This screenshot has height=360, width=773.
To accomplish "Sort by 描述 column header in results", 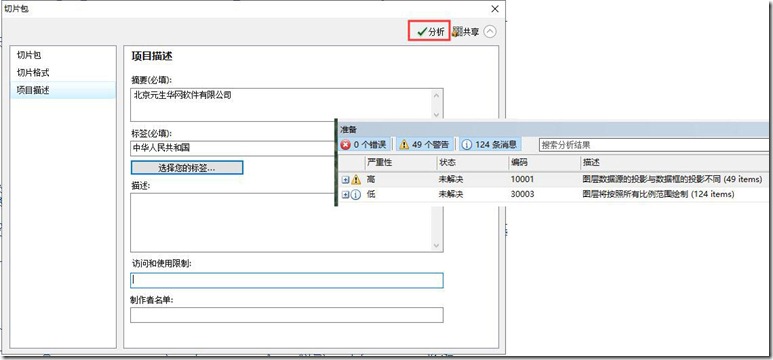I will click(676, 162).
